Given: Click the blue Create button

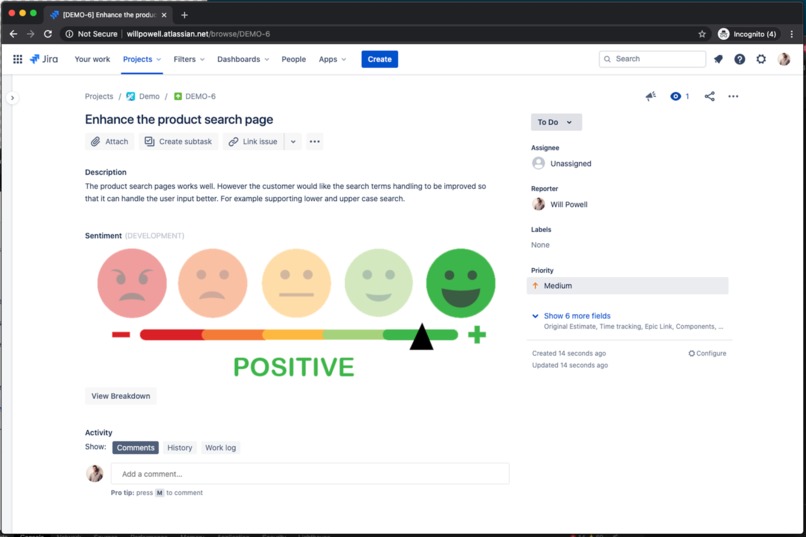Looking at the screenshot, I should pyautogui.click(x=379, y=59).
